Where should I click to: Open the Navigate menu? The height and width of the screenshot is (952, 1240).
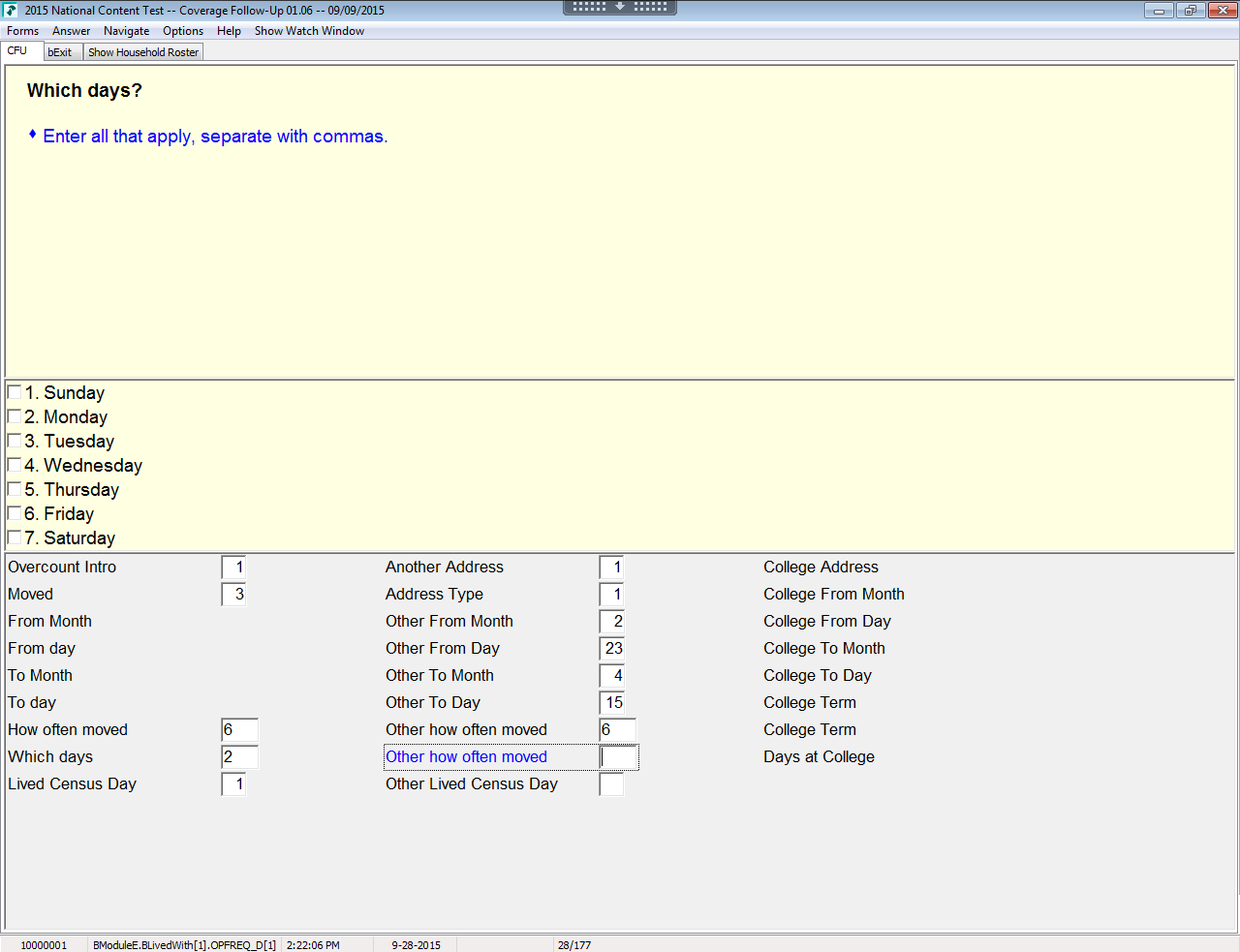[x=126, y=31]
